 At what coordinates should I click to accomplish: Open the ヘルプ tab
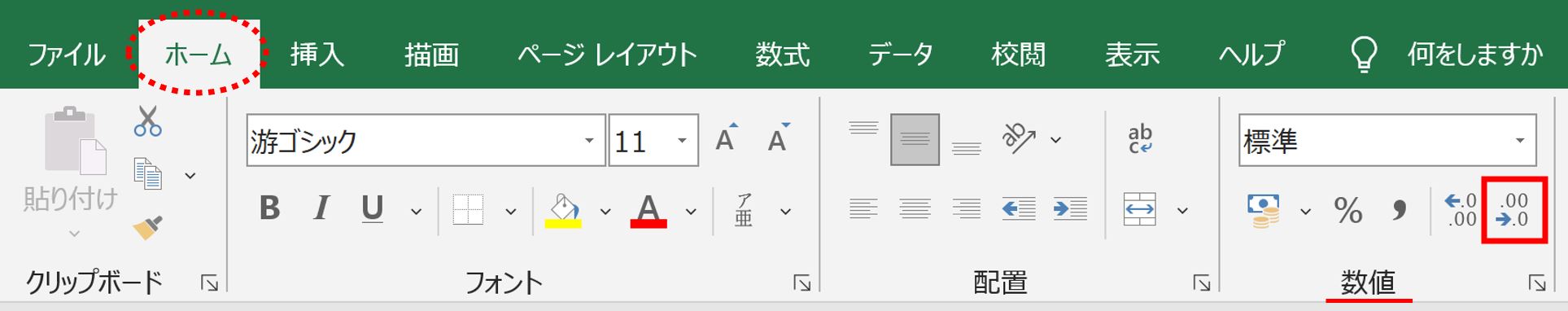[x=1251, y=55]
